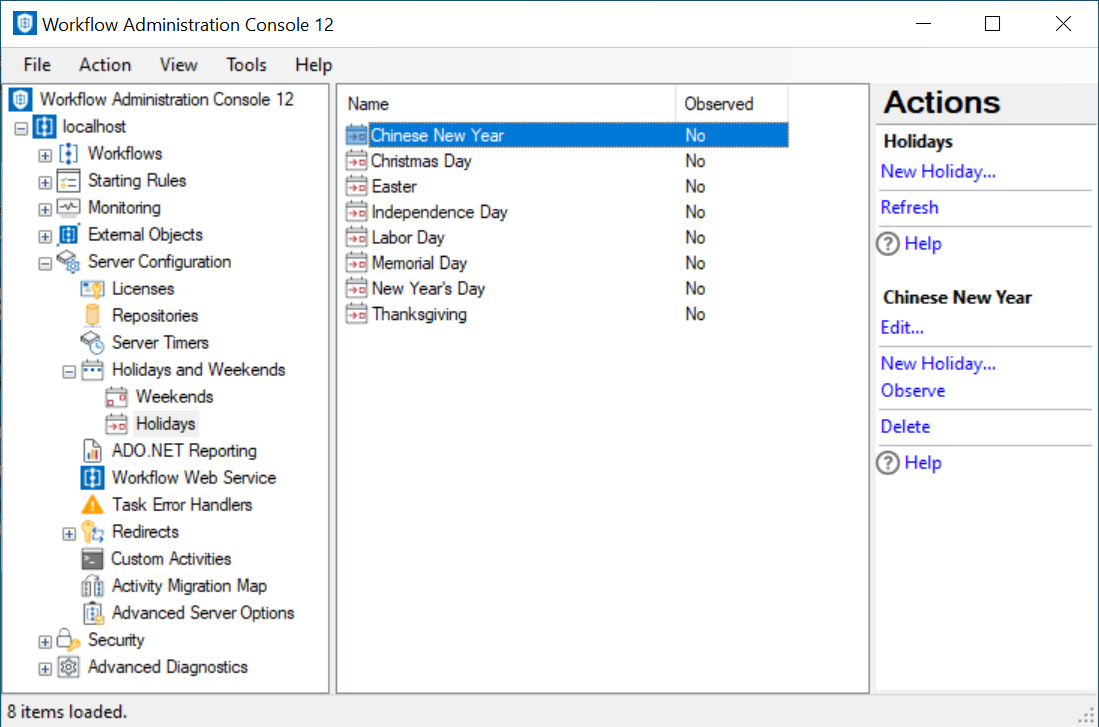This screenshot has height=727, width=1099.
Task: Open the Tools menu
Action: (246, 65)
